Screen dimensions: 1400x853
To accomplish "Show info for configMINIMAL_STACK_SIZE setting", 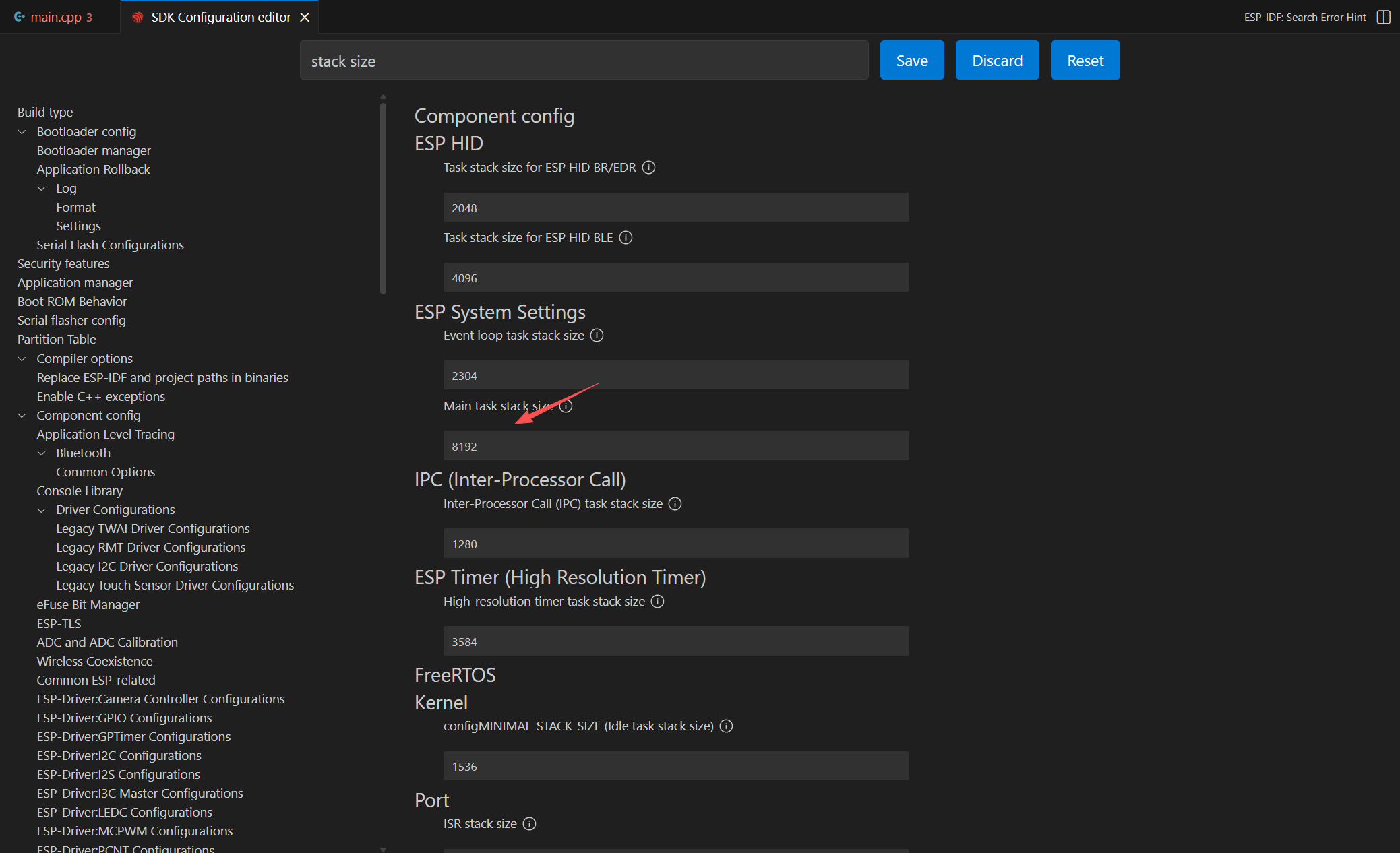I will click(726, 726).
